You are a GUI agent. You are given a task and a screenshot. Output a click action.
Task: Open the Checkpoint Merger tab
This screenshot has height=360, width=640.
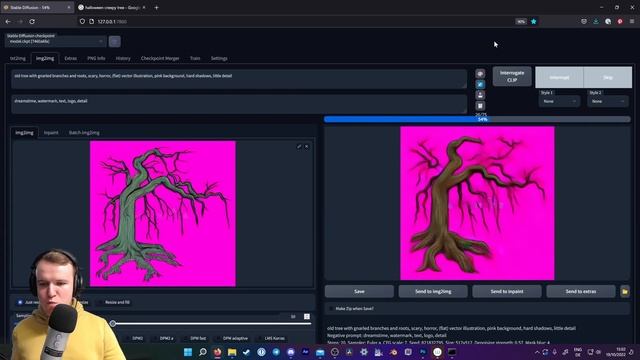click(160, 58)
